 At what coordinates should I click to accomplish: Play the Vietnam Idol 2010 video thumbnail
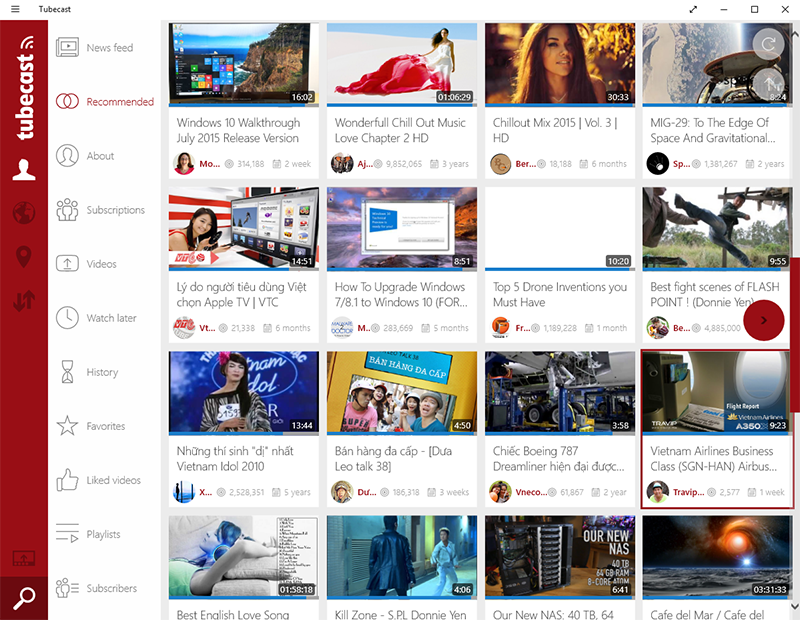[243, 392]
